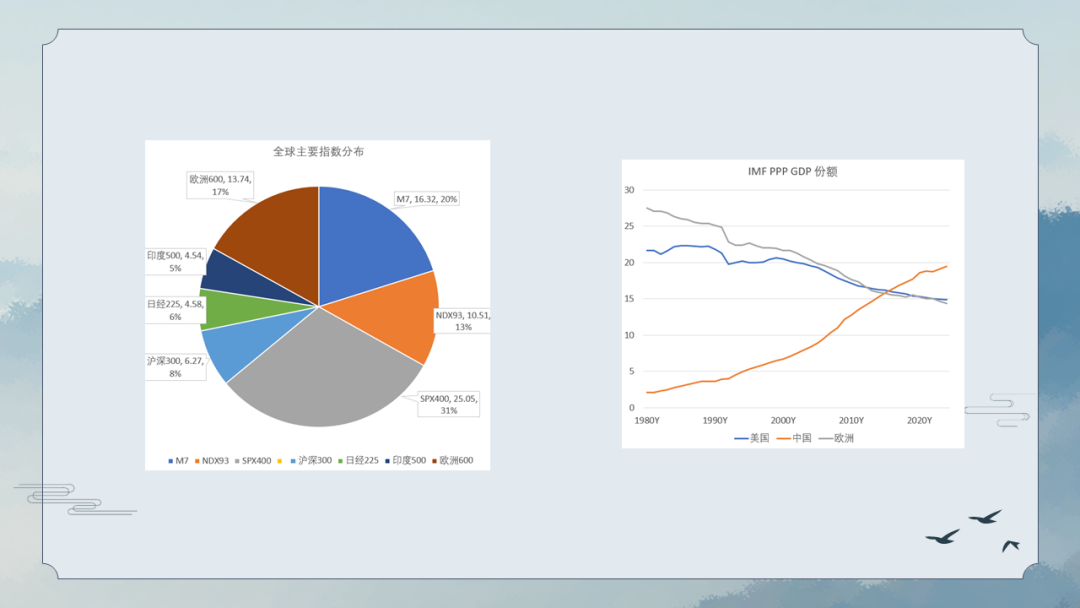The width and height of the screenshot is (1080, 608).
Task: Click the M7 legend color swatch
Action: point(170,461)
